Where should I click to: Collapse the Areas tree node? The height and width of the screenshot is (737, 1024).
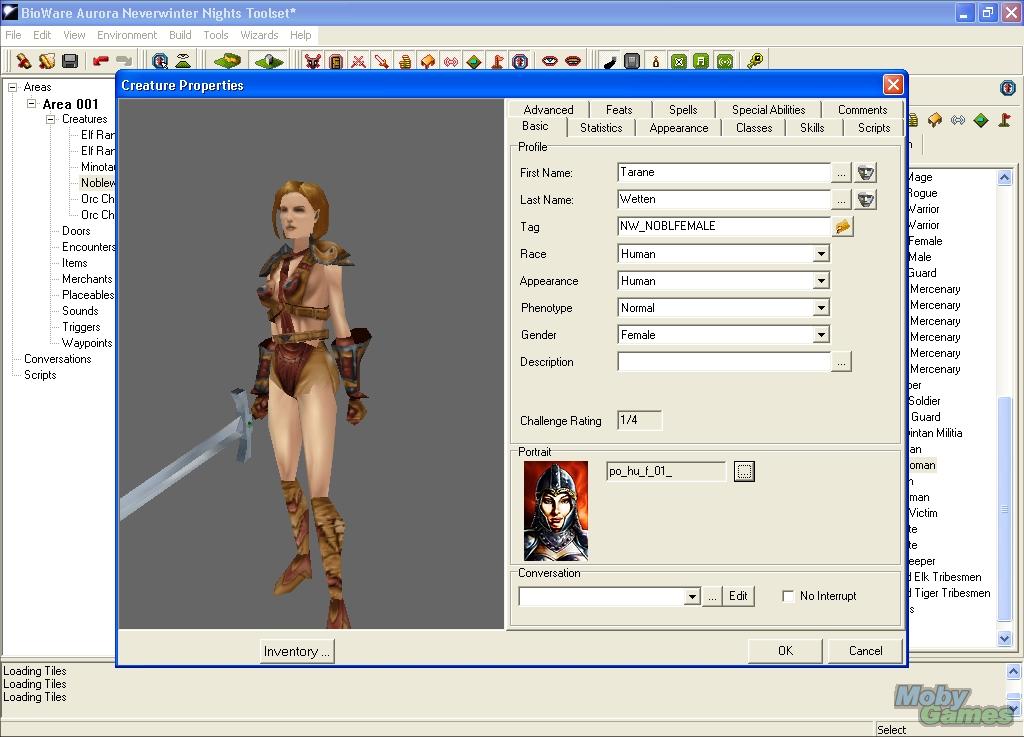click(12, 87)
